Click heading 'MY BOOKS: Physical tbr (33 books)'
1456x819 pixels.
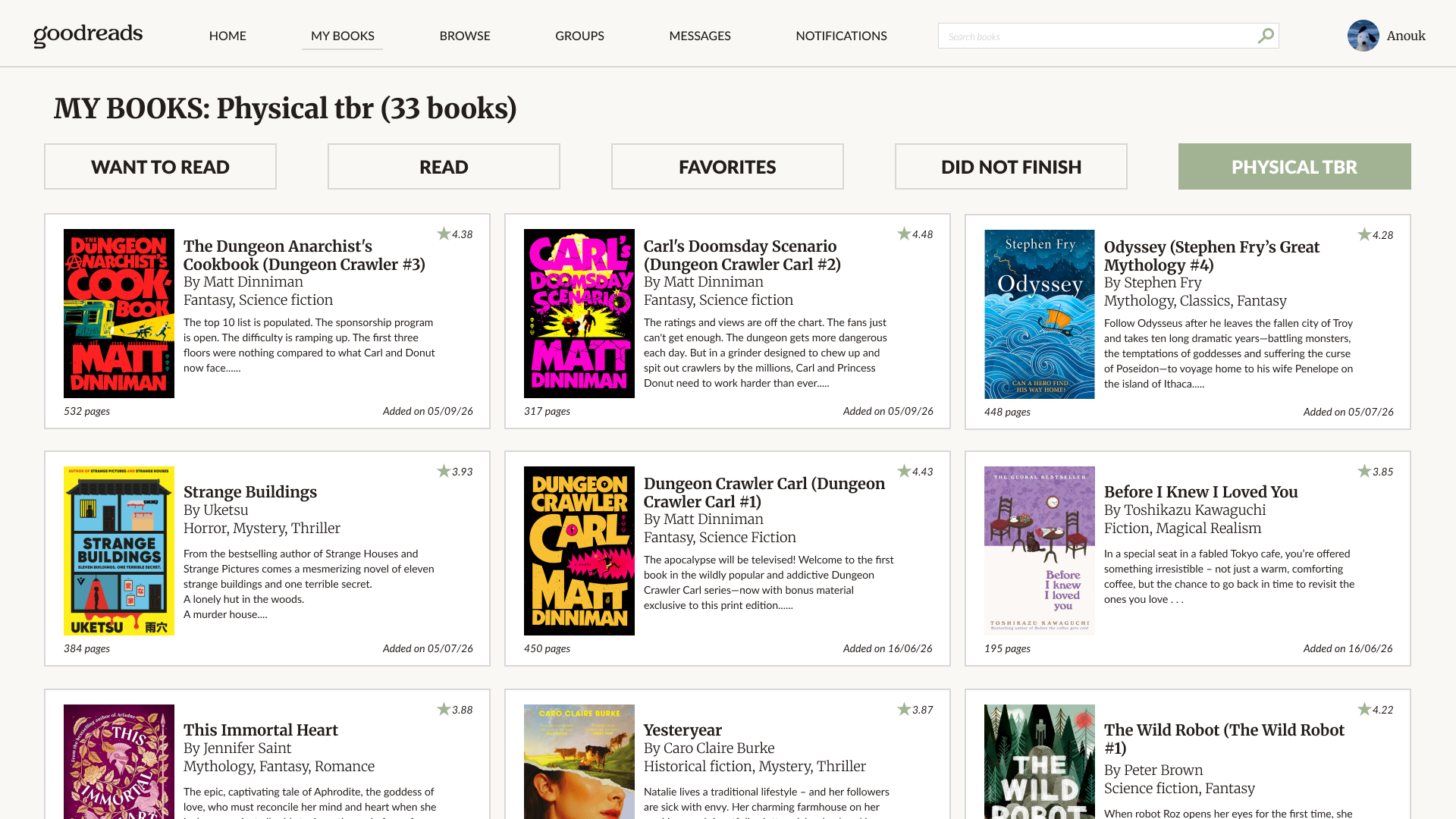(x=285, y=108)
